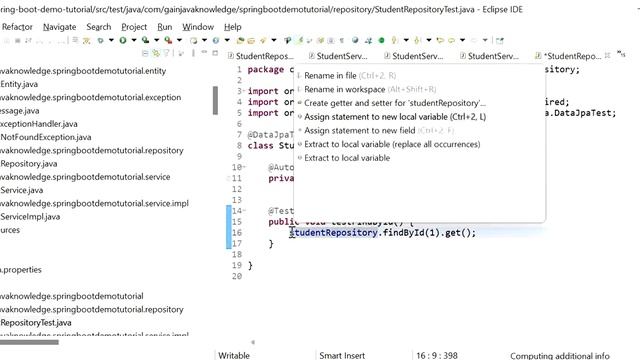The image size is (640, 360).
Task: Click the External Tools run icon with red toolbox
Action: pyautogui.click(x=168, y=40)
